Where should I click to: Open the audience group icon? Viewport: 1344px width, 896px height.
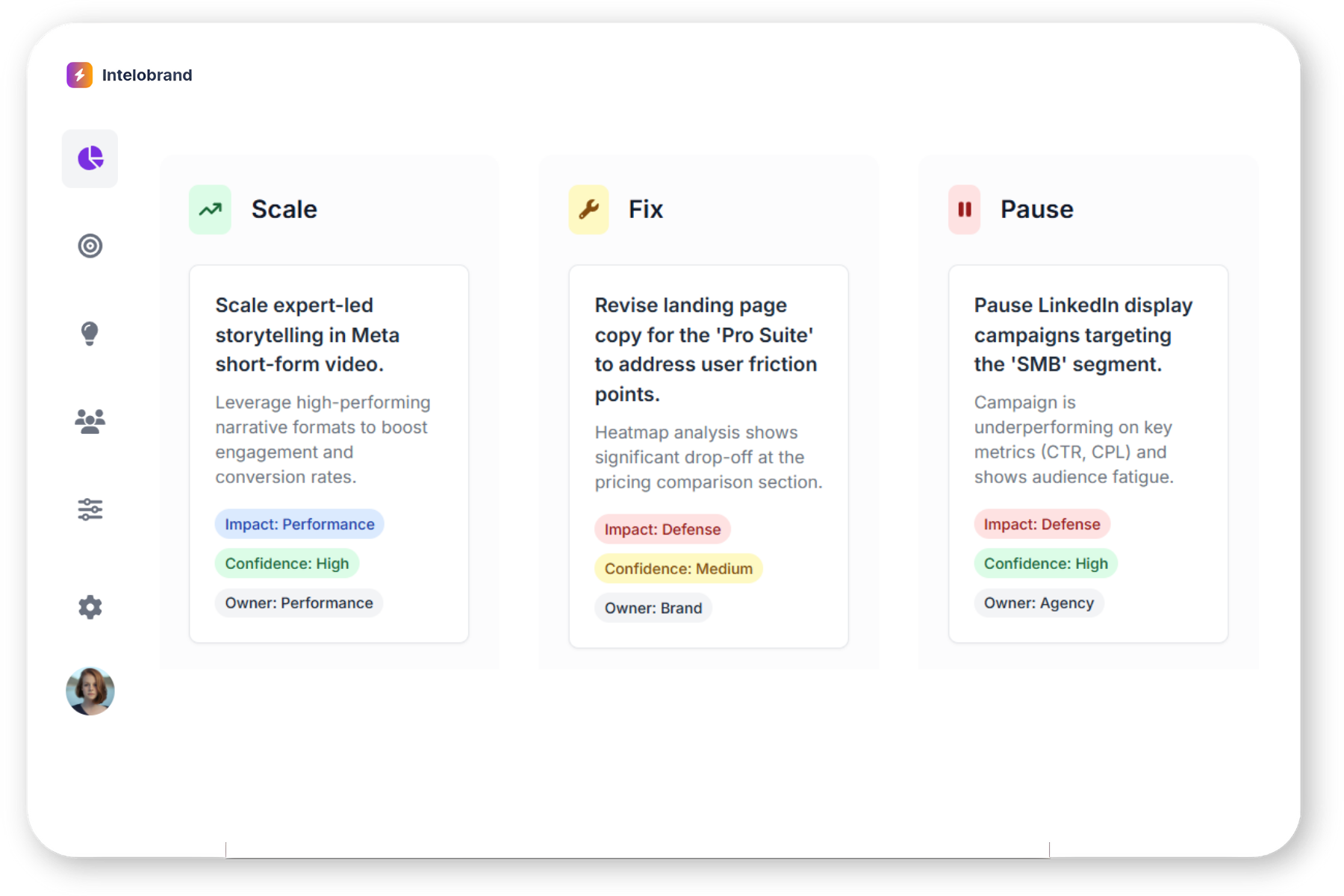pyautogui.click(x=90, y=422)
